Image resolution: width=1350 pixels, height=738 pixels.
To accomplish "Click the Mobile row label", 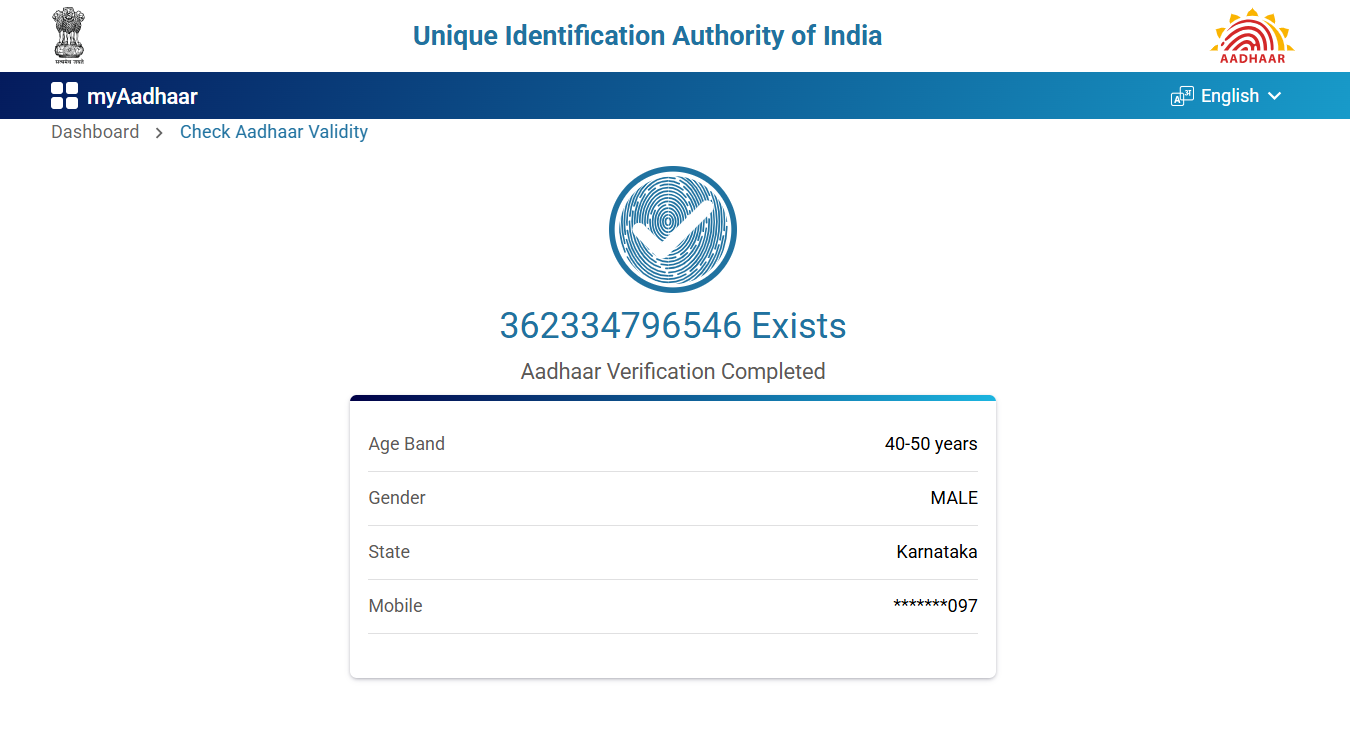I will click(x=396, y=606).
